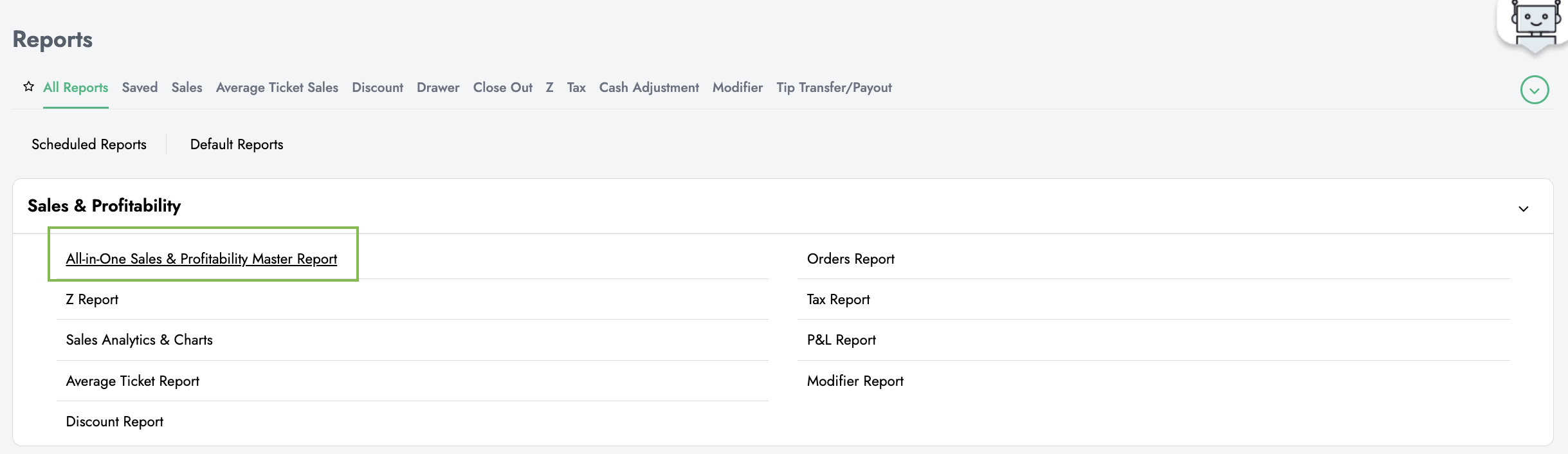Open the Z Report link
Viewport: 1568px width, 454px height.
point(92,300)
